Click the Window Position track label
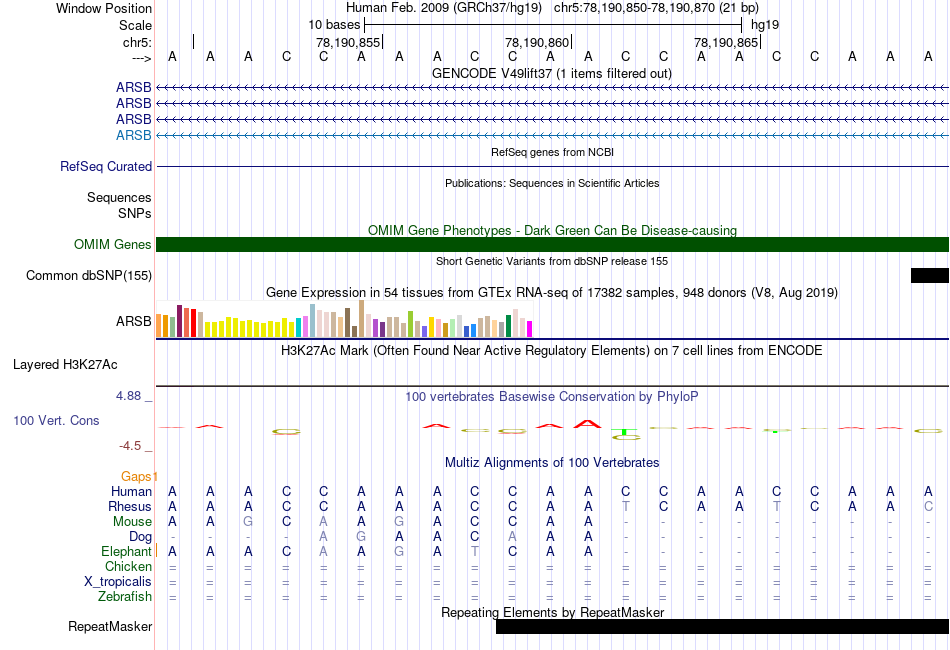 pyautogui.click(x=104, y=8)
